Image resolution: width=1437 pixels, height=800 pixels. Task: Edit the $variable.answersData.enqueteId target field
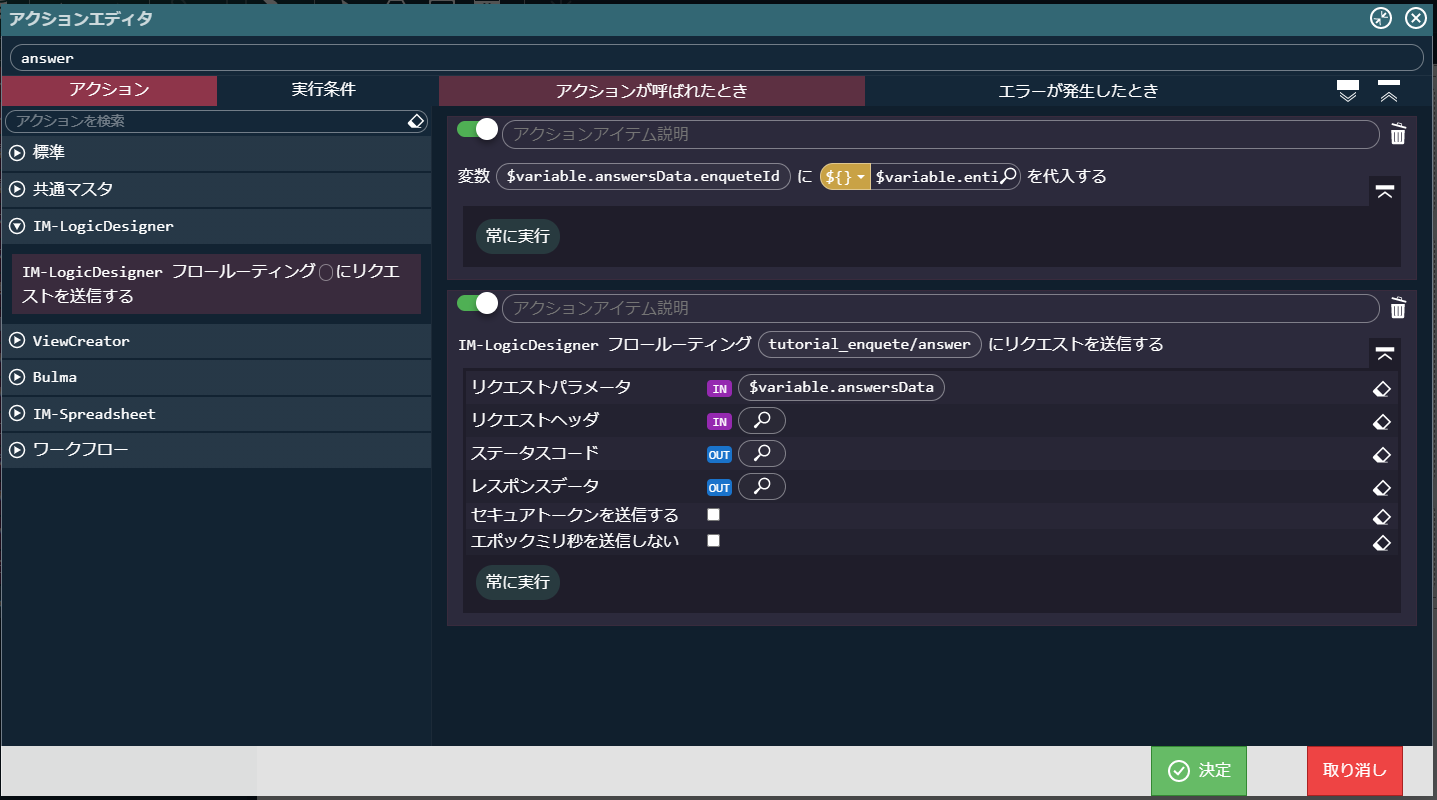[644, 176]
